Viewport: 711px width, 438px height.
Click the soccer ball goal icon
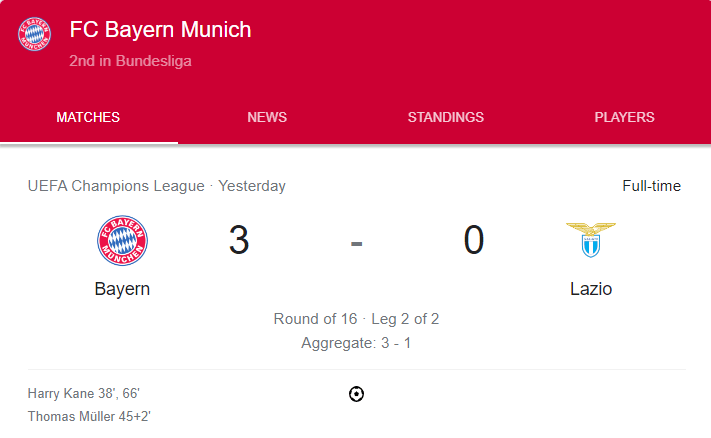coord(356,394)
